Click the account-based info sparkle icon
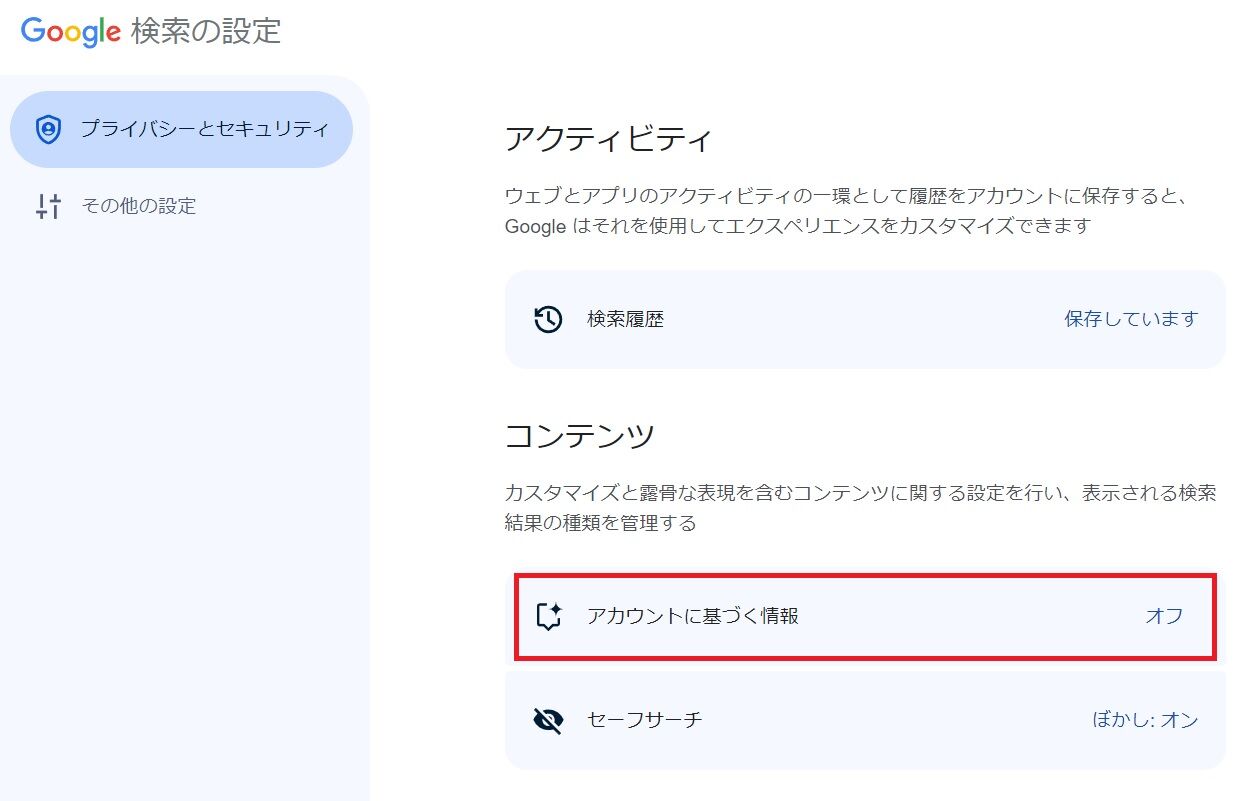The width and height of the screenshot is (1251, 801). pyautogui.click(x=548, y=616)
